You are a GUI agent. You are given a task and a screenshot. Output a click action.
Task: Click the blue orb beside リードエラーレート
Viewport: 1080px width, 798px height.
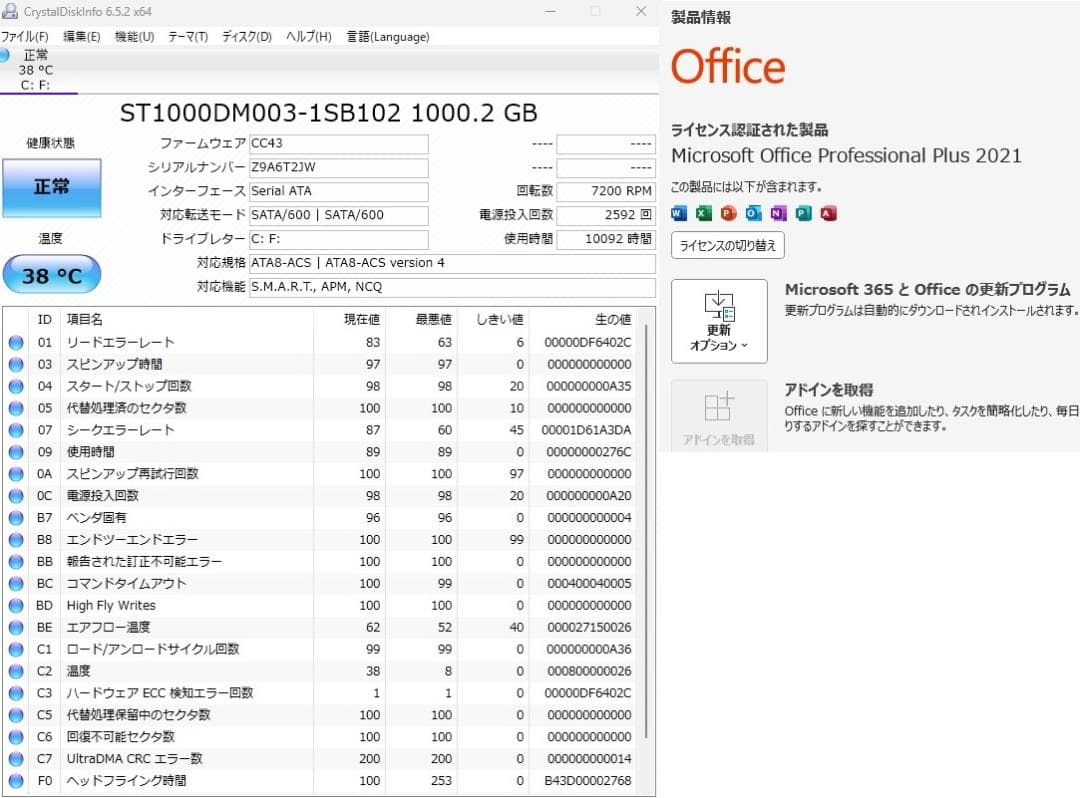pos(15,341)
